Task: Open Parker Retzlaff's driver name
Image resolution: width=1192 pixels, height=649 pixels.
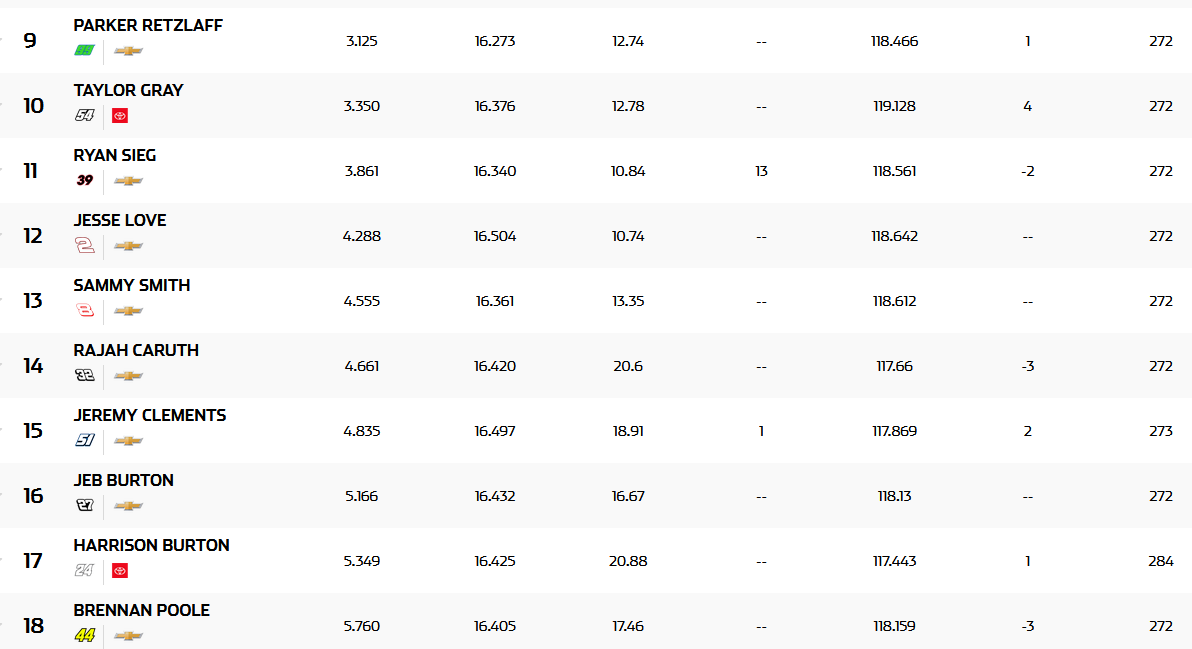Action: [148, 25]
